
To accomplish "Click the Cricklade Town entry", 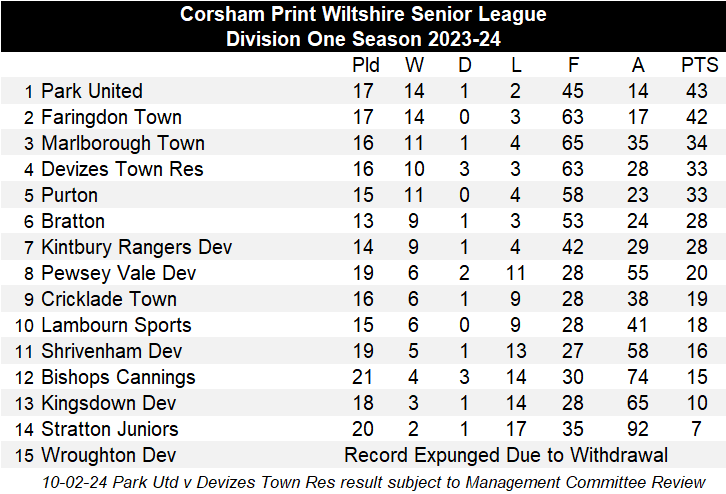I will point(109,299).
